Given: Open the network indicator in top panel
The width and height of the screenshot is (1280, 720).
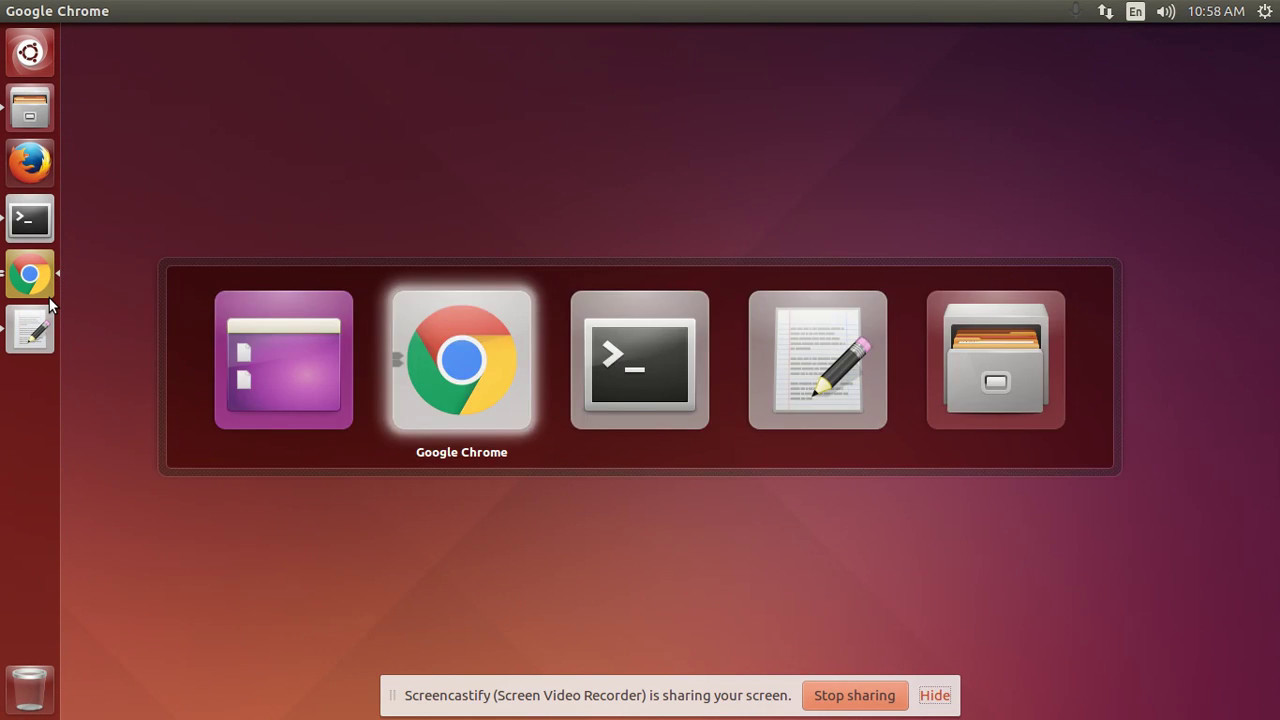Looking at the screenshot, I should tap(1105, 11).
